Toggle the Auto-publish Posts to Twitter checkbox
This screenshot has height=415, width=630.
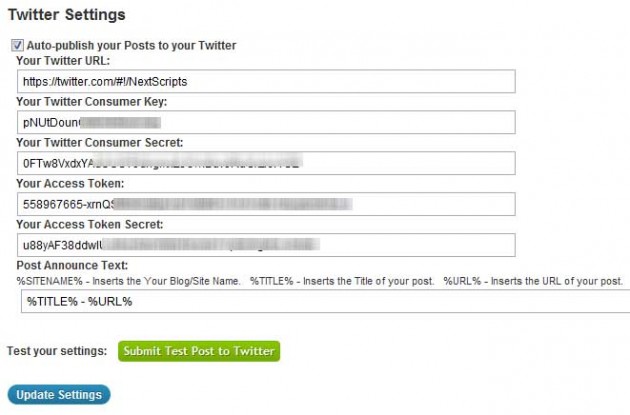tap(17, 45)
